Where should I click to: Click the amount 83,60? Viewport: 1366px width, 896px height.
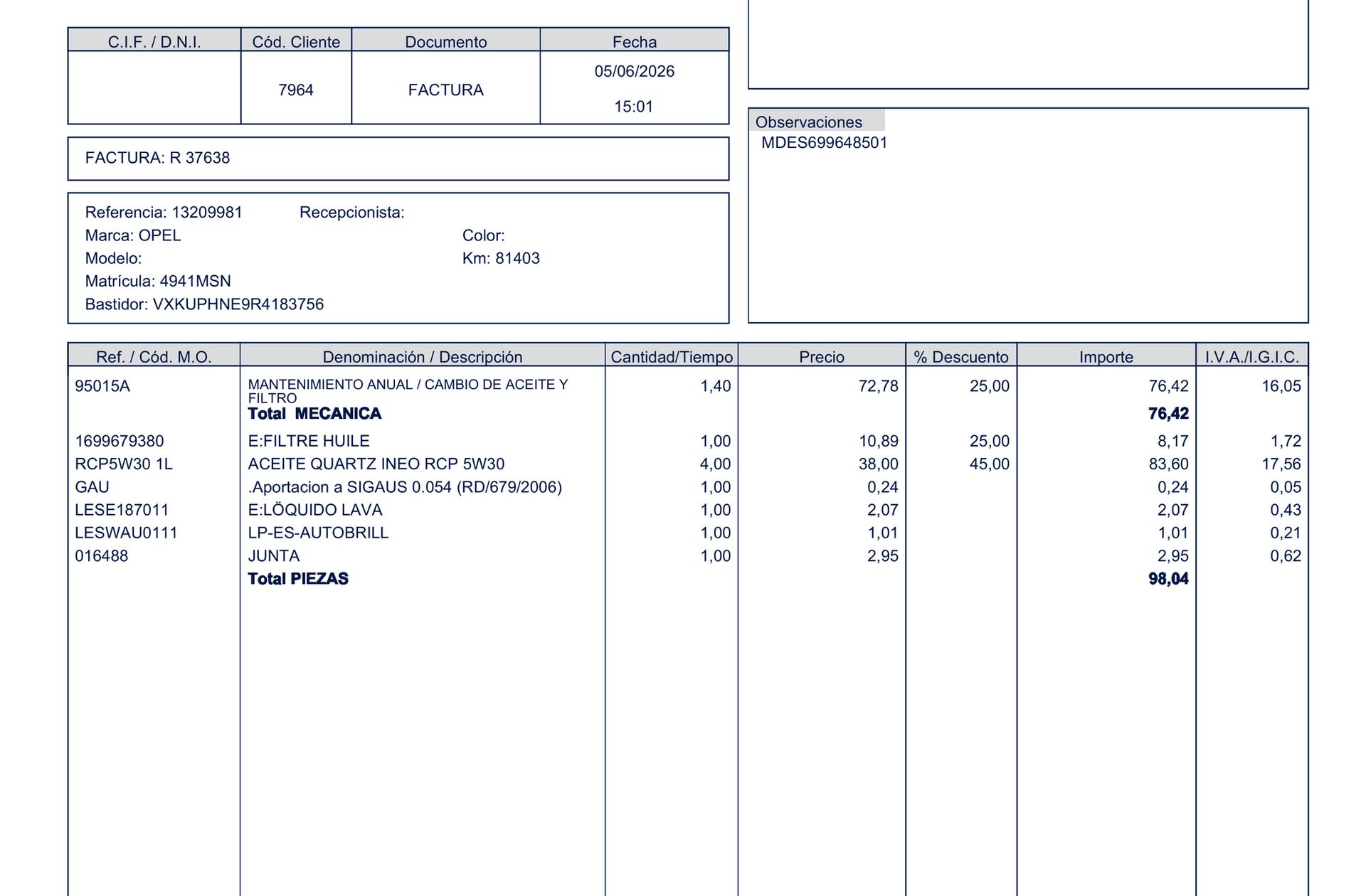pyautogui.click(x=1168, y=464)
